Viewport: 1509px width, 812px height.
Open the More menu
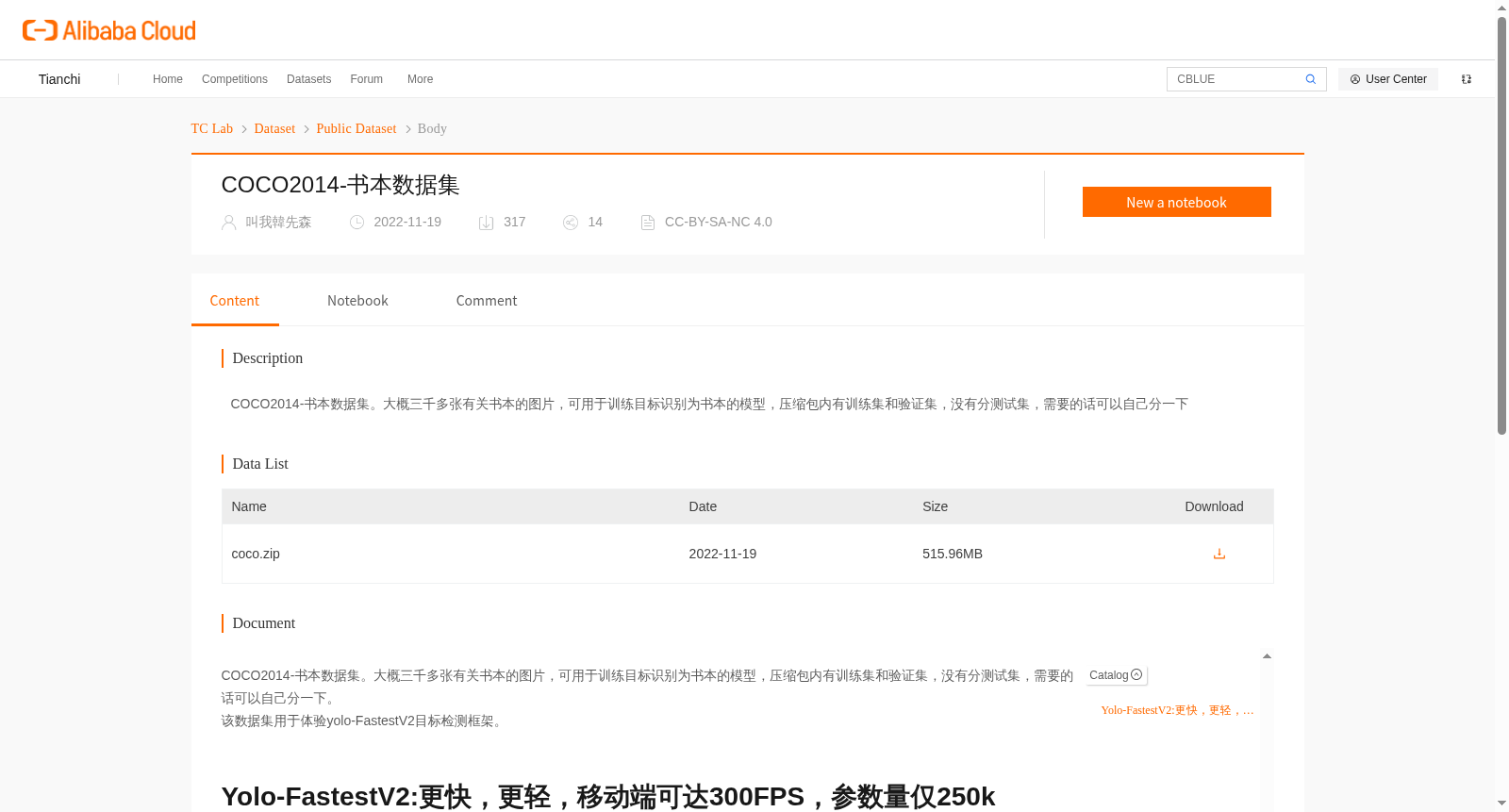pyautogui.click(x=421, y=79)
